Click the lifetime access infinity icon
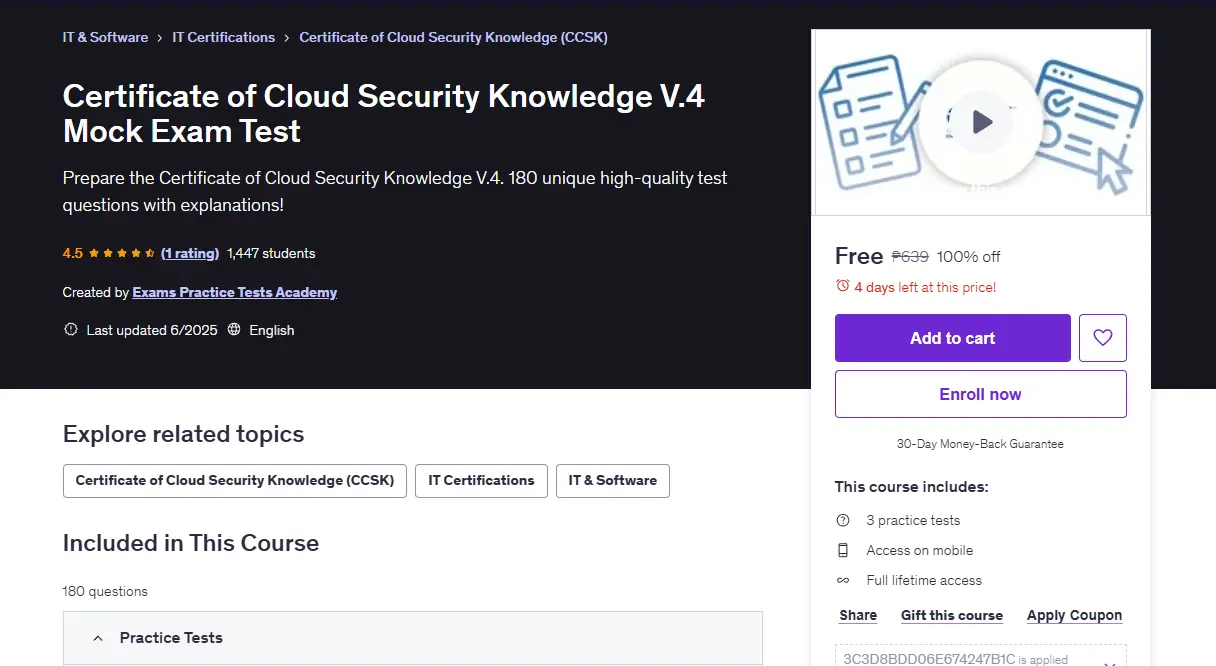 click(x=843, y=580)
